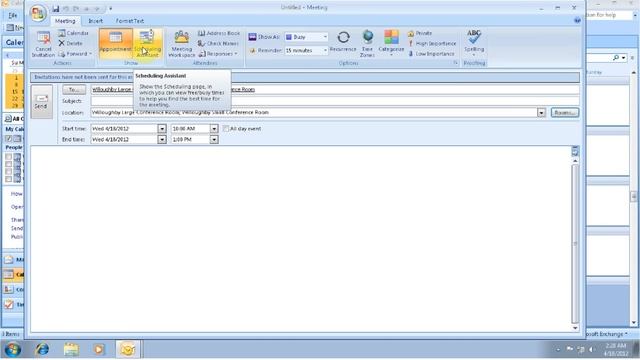The height and width of the screenshot is (360, 640).
Task: Click the Location text field
Action: [x=314, y=112]
